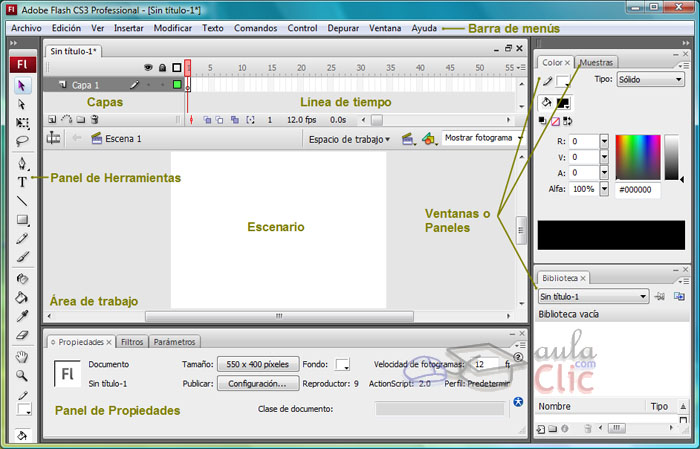
Task: Click hex color field #000000
Action: 638,190
